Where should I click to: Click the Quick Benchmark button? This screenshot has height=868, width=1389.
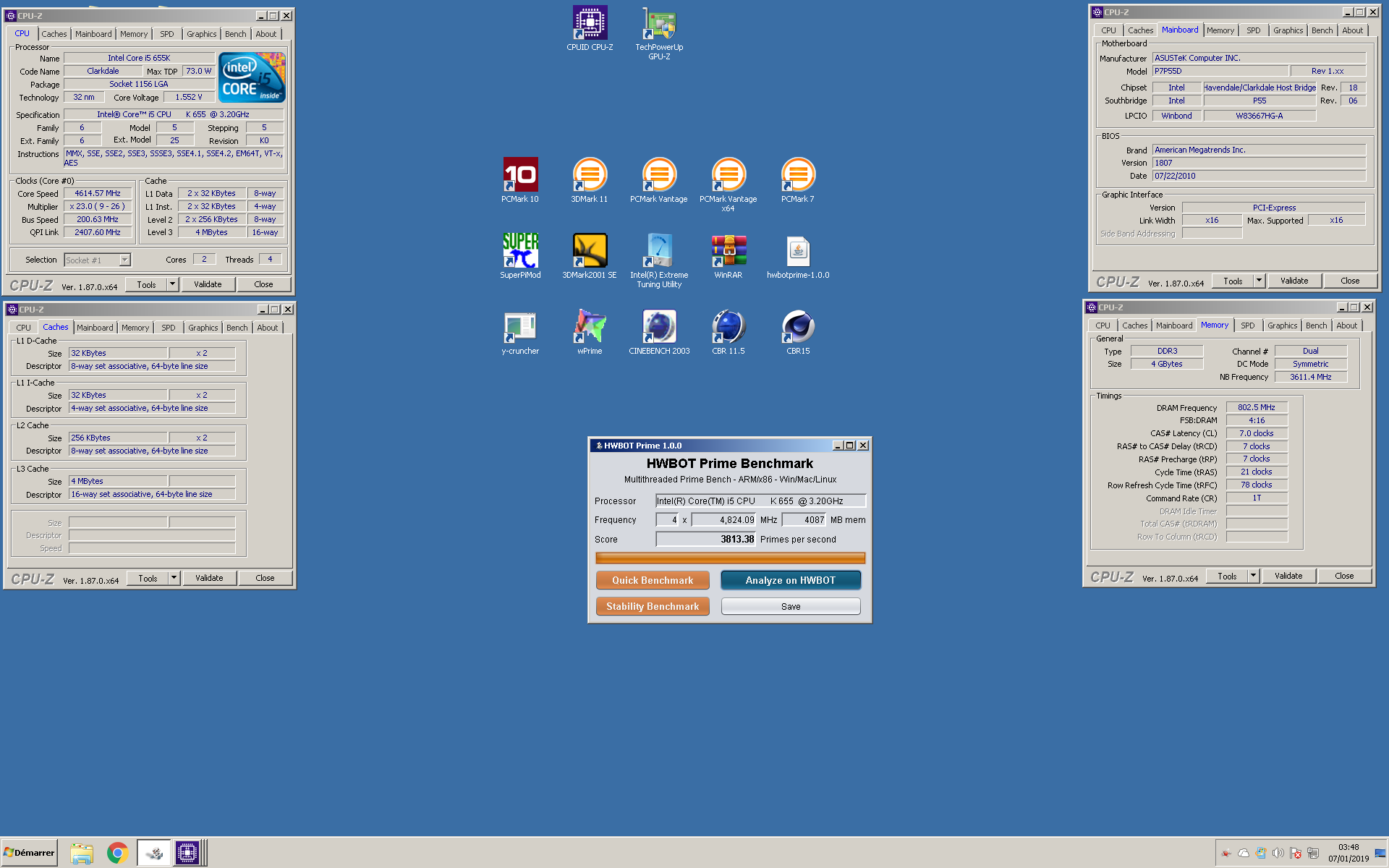(653, 580)
